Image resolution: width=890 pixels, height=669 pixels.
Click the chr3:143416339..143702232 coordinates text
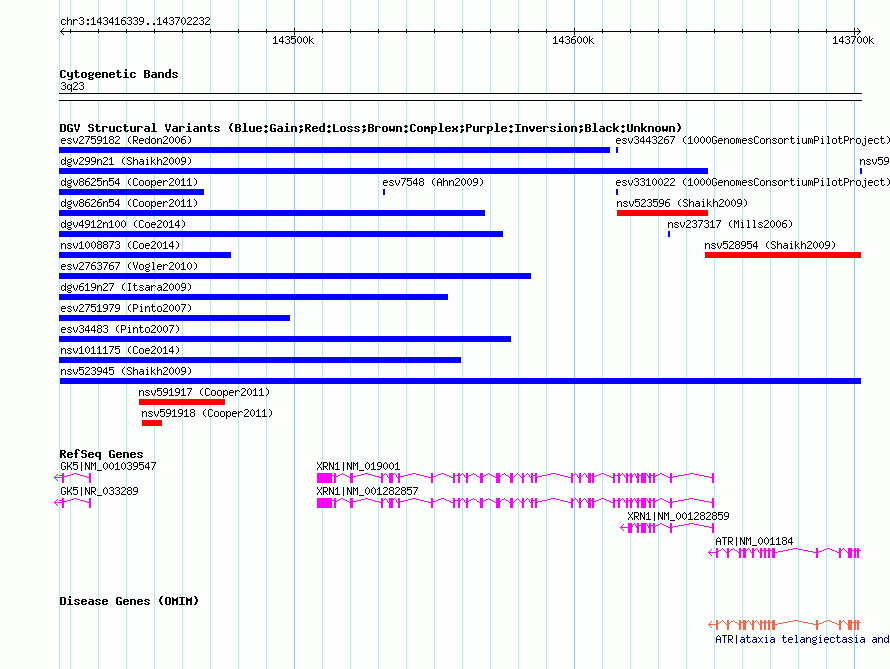click(x=135, y=22)
